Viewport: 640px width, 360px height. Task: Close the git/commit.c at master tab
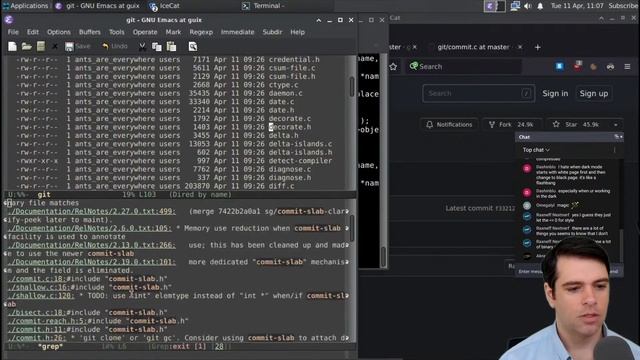520,47
